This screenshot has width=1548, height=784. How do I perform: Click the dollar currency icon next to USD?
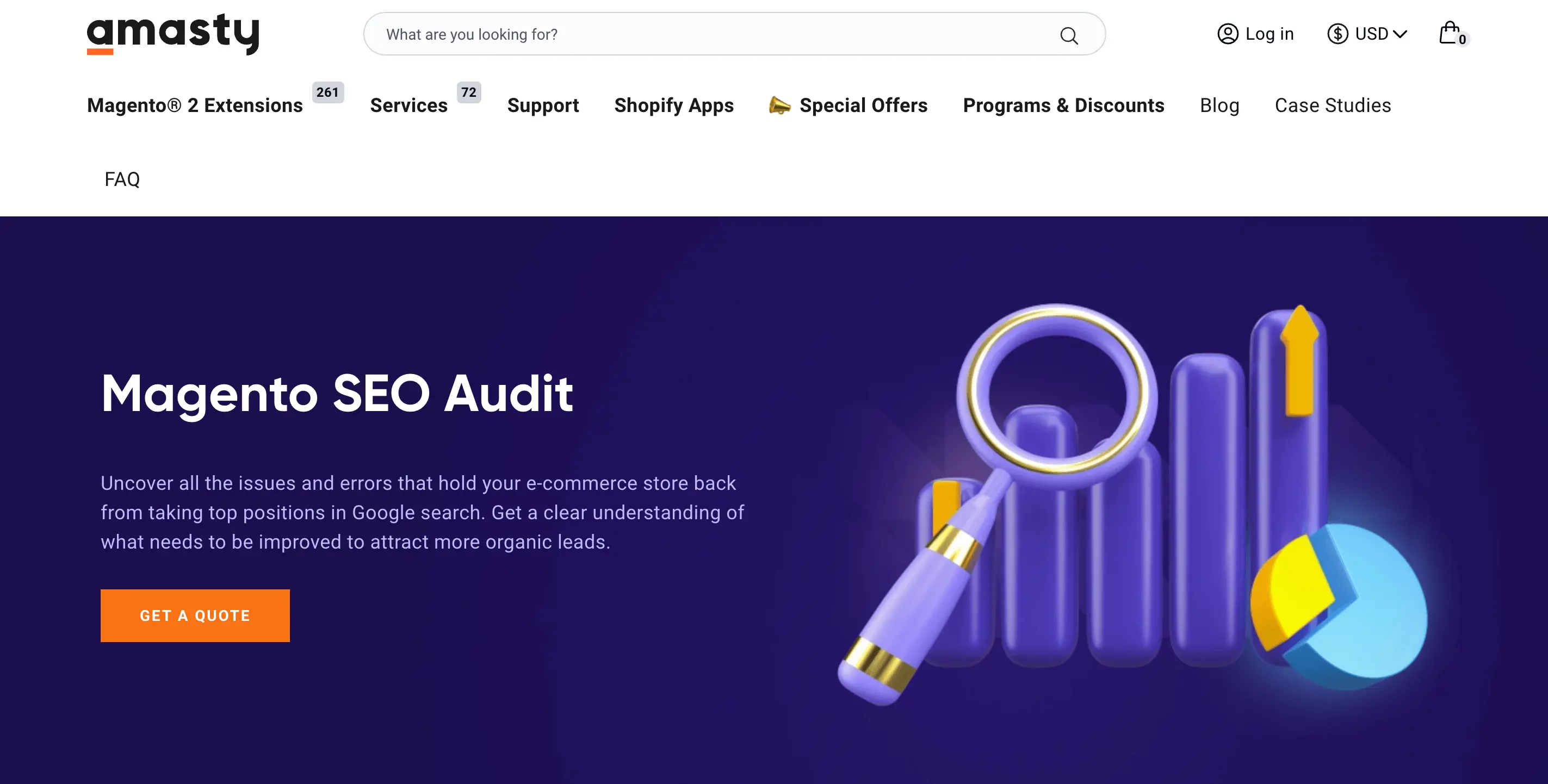[x=1336, y=34]
